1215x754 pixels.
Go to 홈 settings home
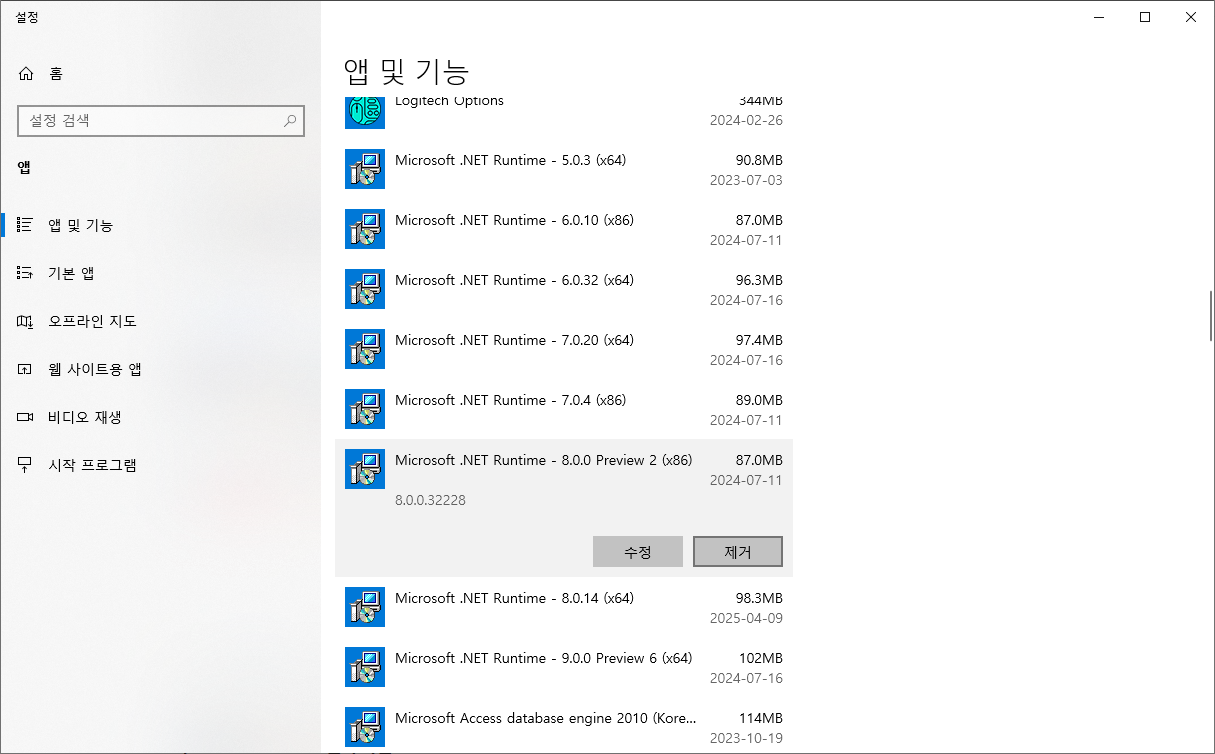tap(160, 73)
